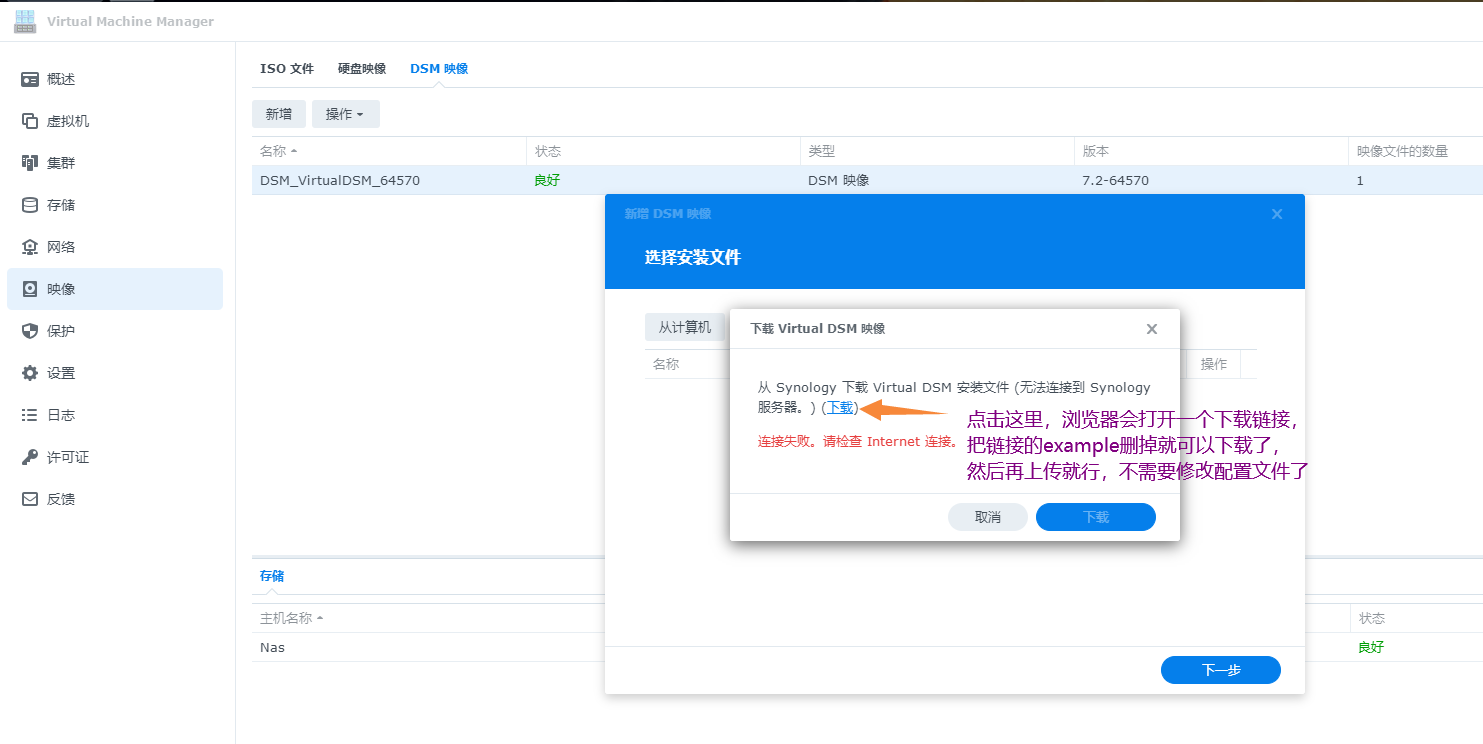Open the 操作 dropdown menu
The width and height of the screenshot is (1483, 744).
click(346, 114)
